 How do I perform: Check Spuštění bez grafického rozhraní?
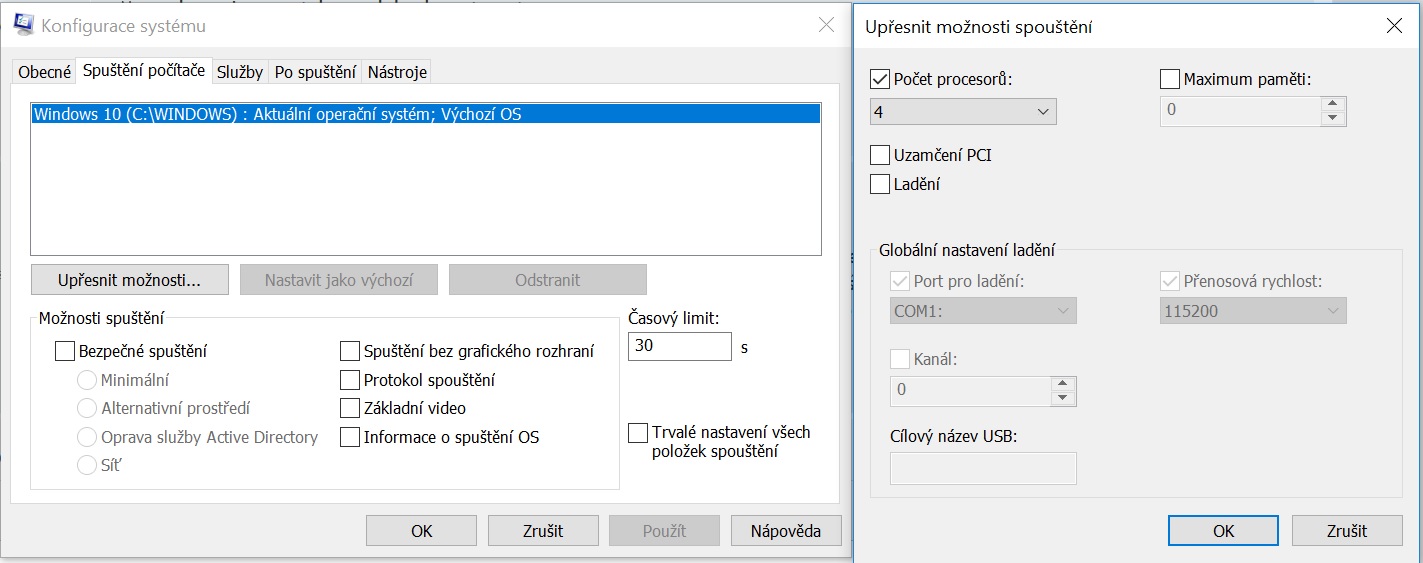[x=350, y=351]
